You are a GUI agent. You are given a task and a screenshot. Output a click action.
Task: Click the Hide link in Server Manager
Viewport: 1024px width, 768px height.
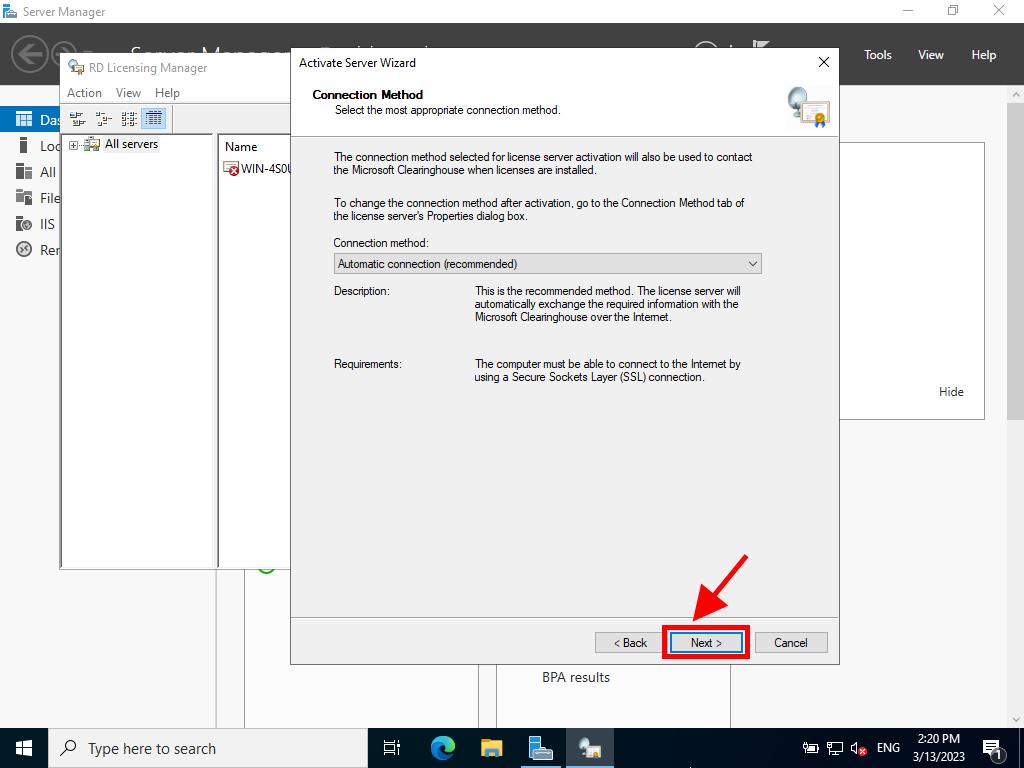point(950,392)
